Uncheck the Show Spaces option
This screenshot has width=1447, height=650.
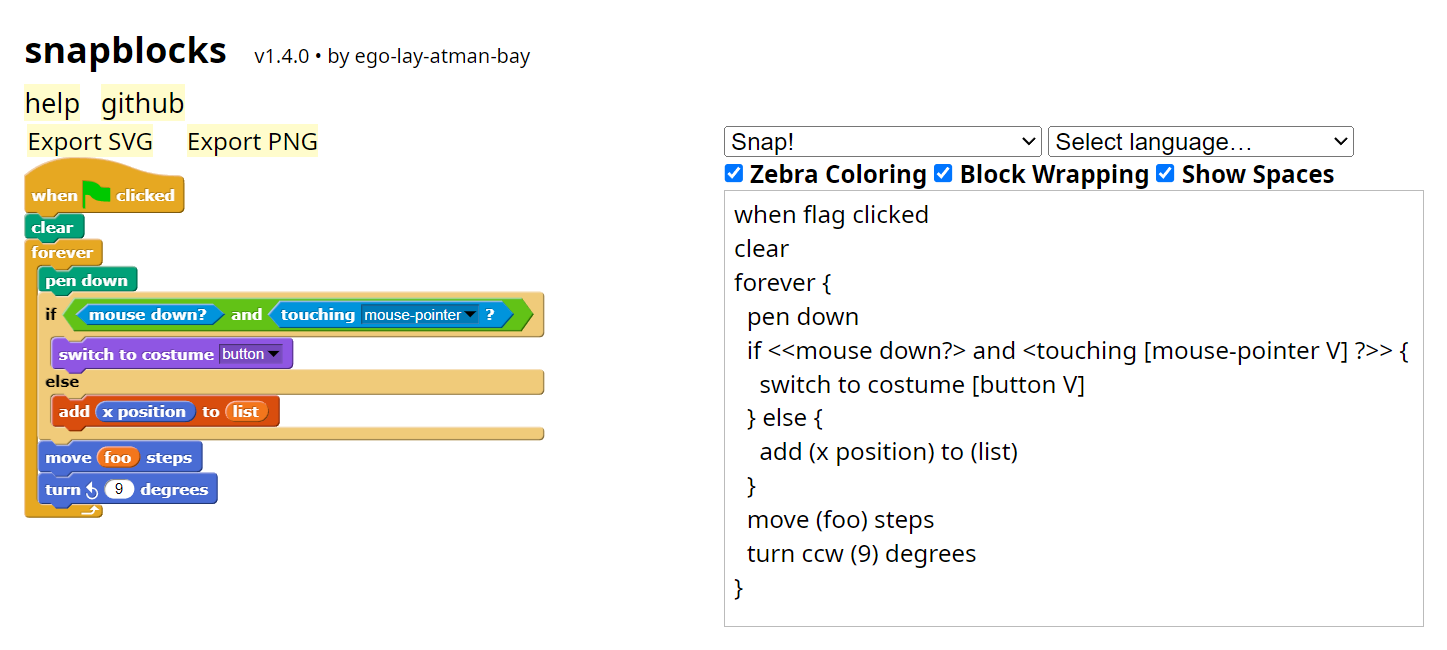coord(1165,174)
